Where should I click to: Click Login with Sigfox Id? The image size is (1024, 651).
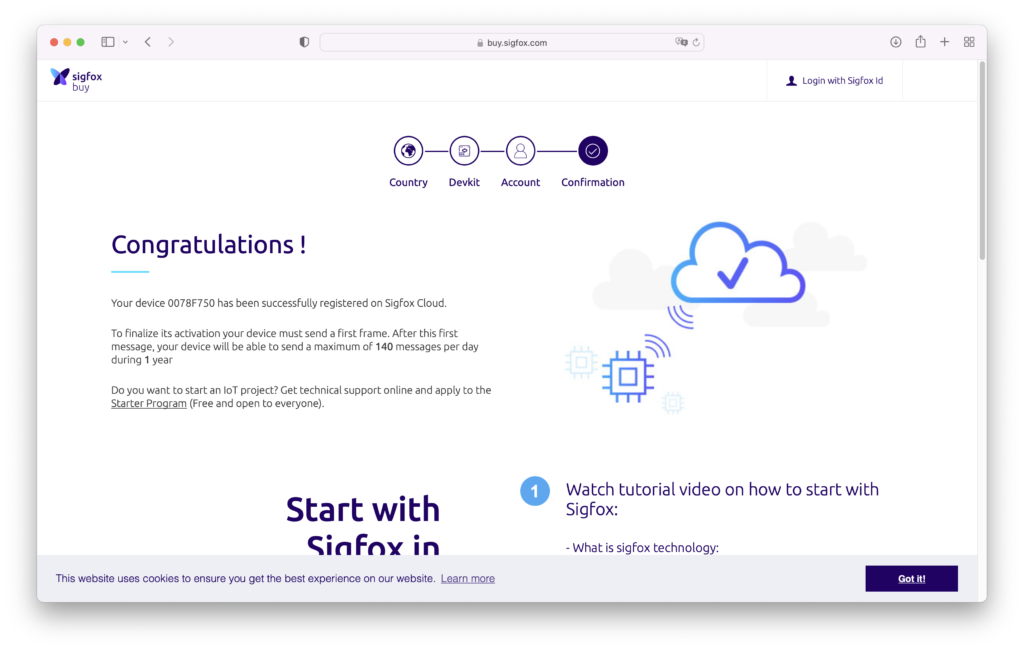(834, 81)
